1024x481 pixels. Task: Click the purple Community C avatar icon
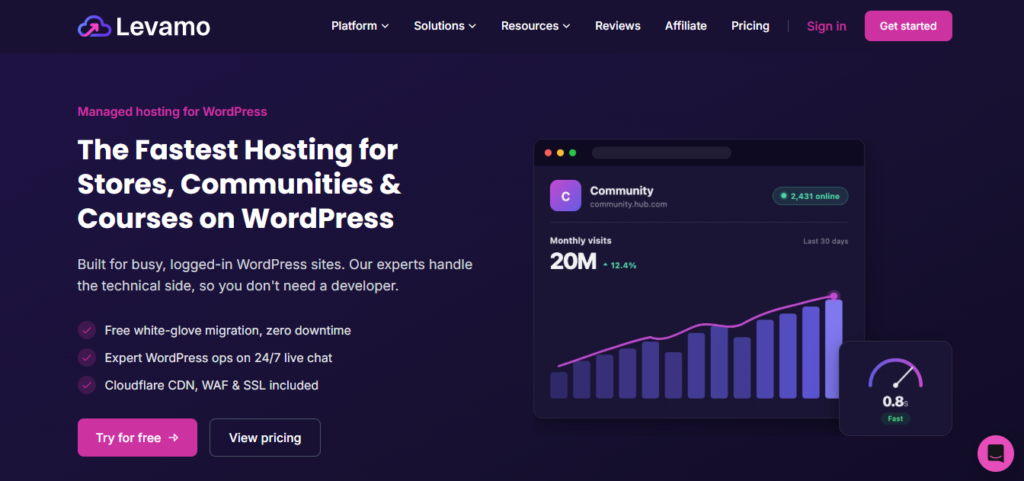click(x=565, y=196)
